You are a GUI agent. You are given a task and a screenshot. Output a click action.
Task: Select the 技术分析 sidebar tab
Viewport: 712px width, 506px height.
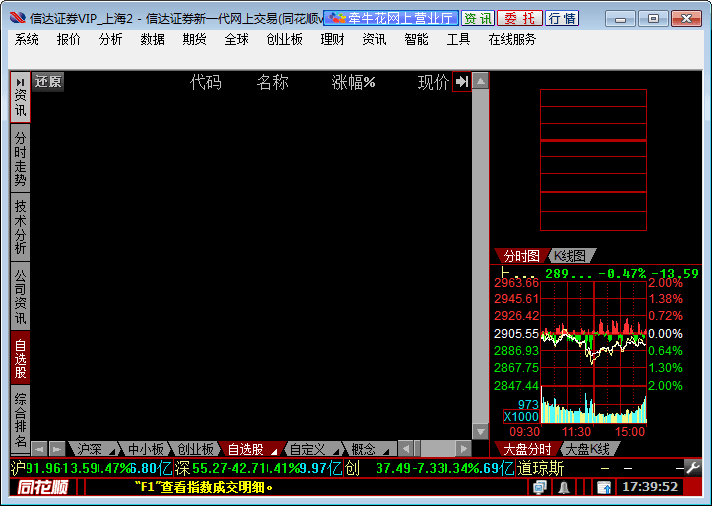point(20,227)
